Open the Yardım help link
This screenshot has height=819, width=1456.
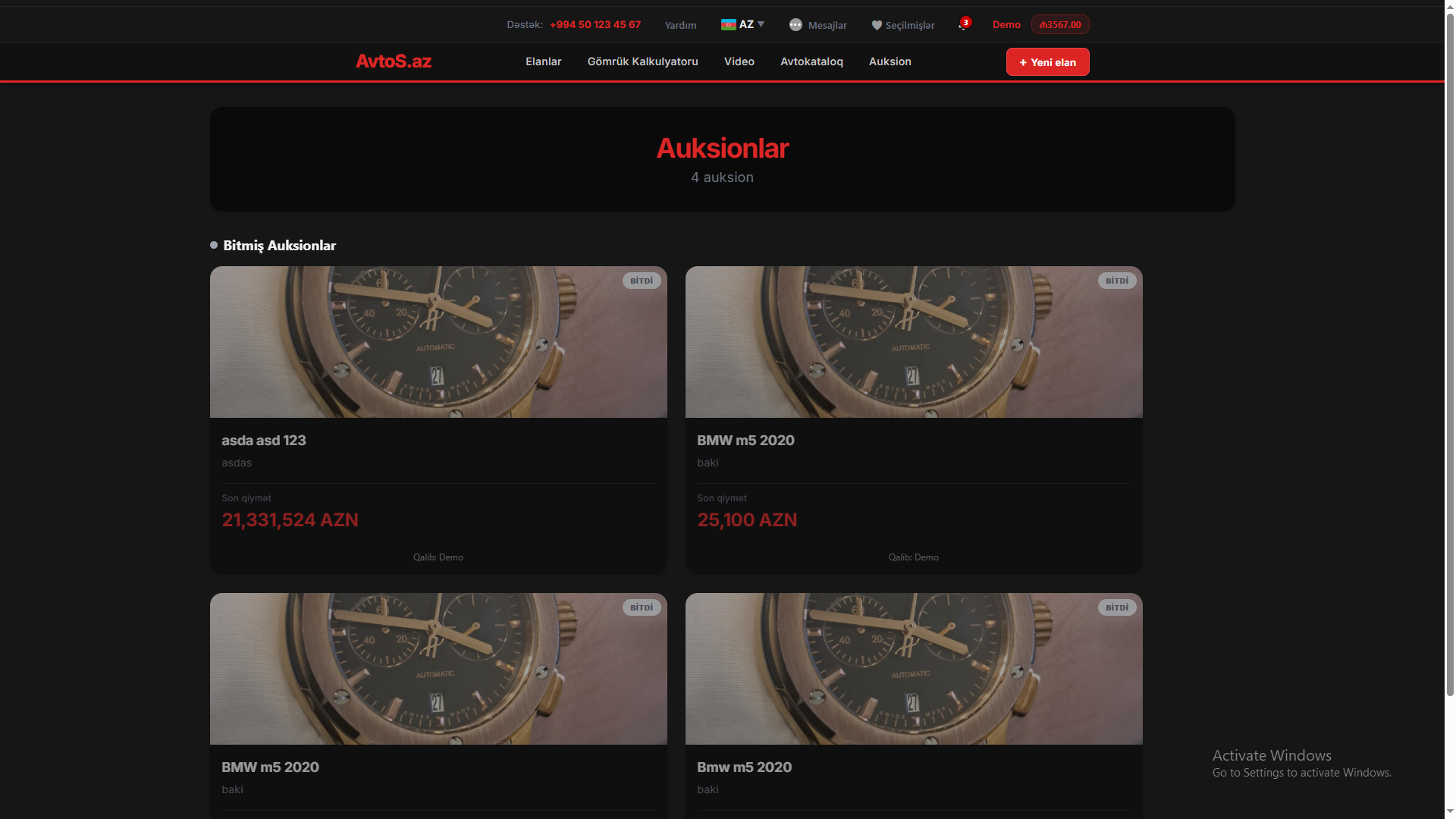[680, 25]
